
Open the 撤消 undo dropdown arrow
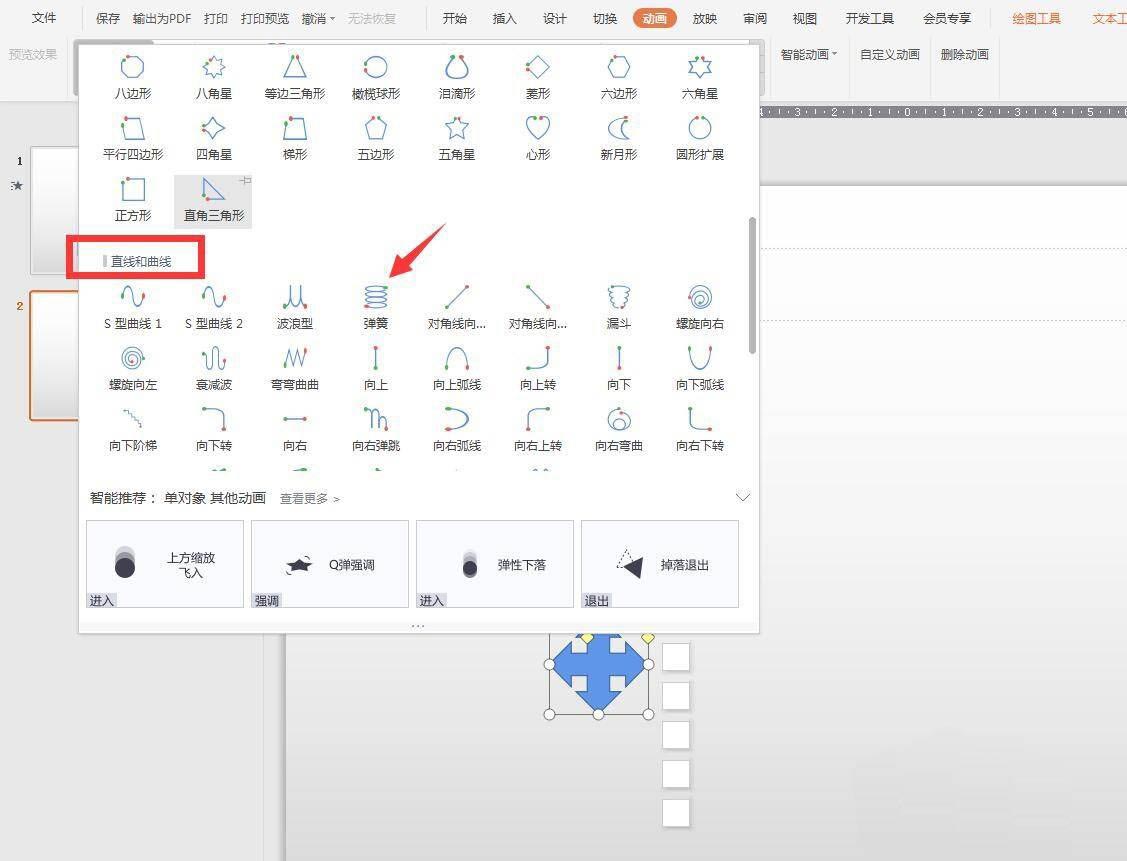333,17
